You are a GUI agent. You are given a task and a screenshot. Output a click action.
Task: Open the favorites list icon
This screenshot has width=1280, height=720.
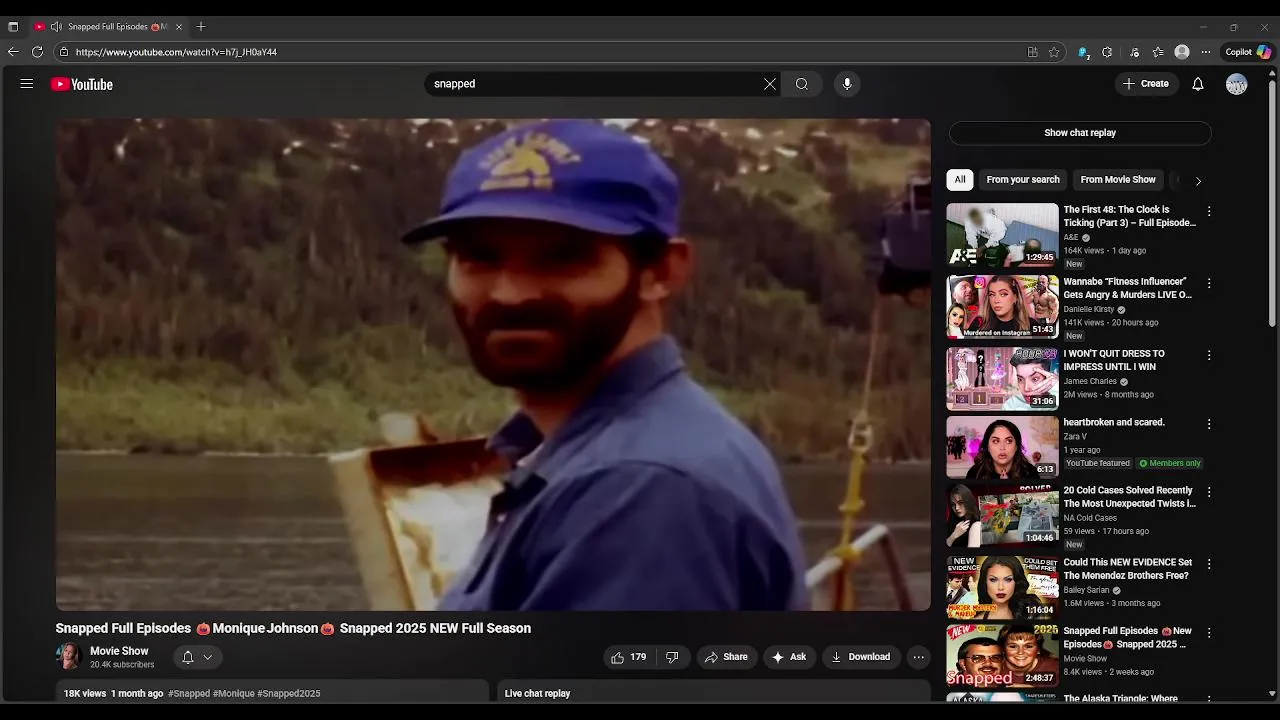(x=1158, y=52)
